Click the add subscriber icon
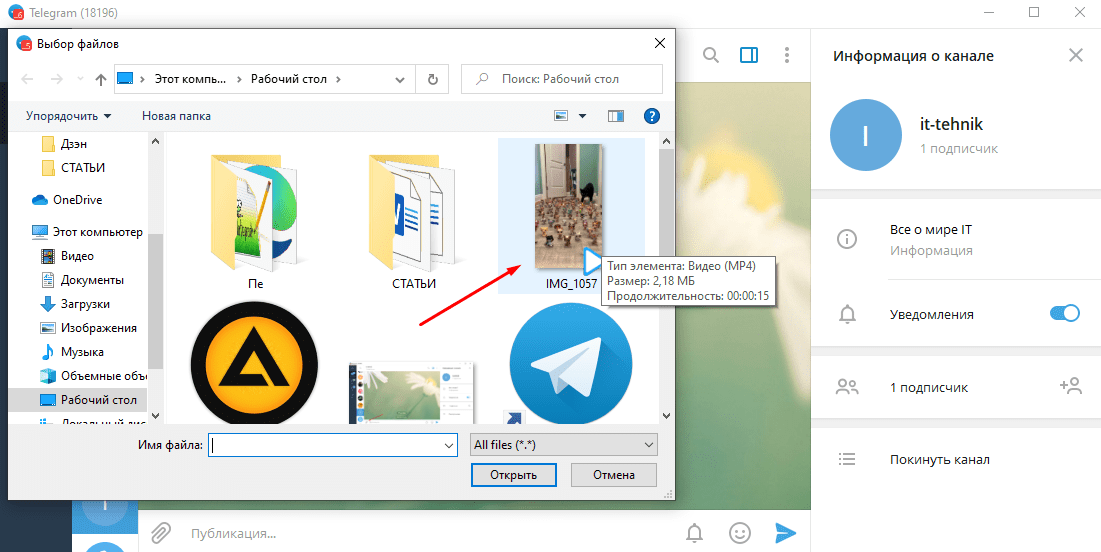This screenshot has height=552, width=1101. point(1071,386)
